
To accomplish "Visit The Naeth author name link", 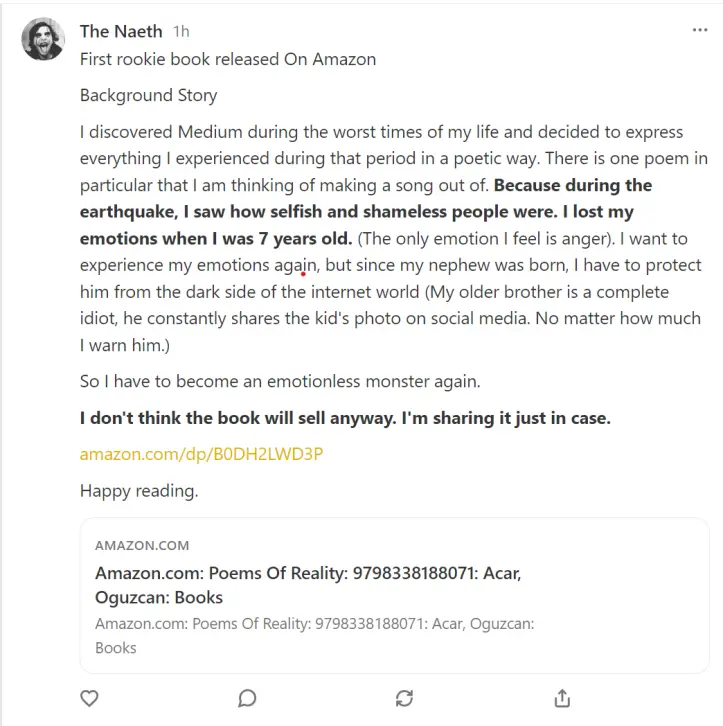I will pyautogui.click(x=121, y=31).
